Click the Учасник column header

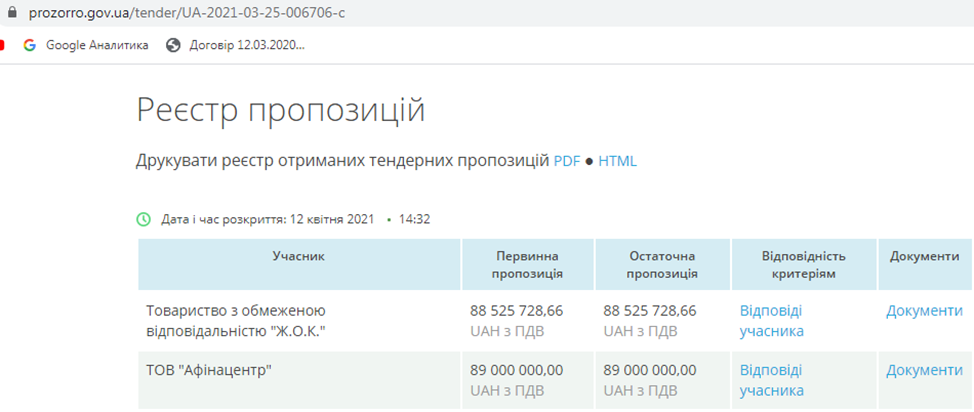point(298,257)
